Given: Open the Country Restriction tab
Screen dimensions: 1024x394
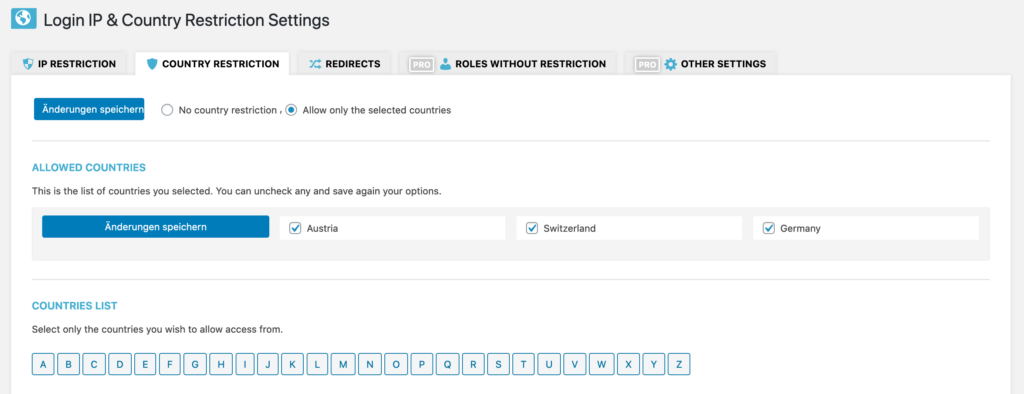Looking at the screenshot, I should point(212,64).
